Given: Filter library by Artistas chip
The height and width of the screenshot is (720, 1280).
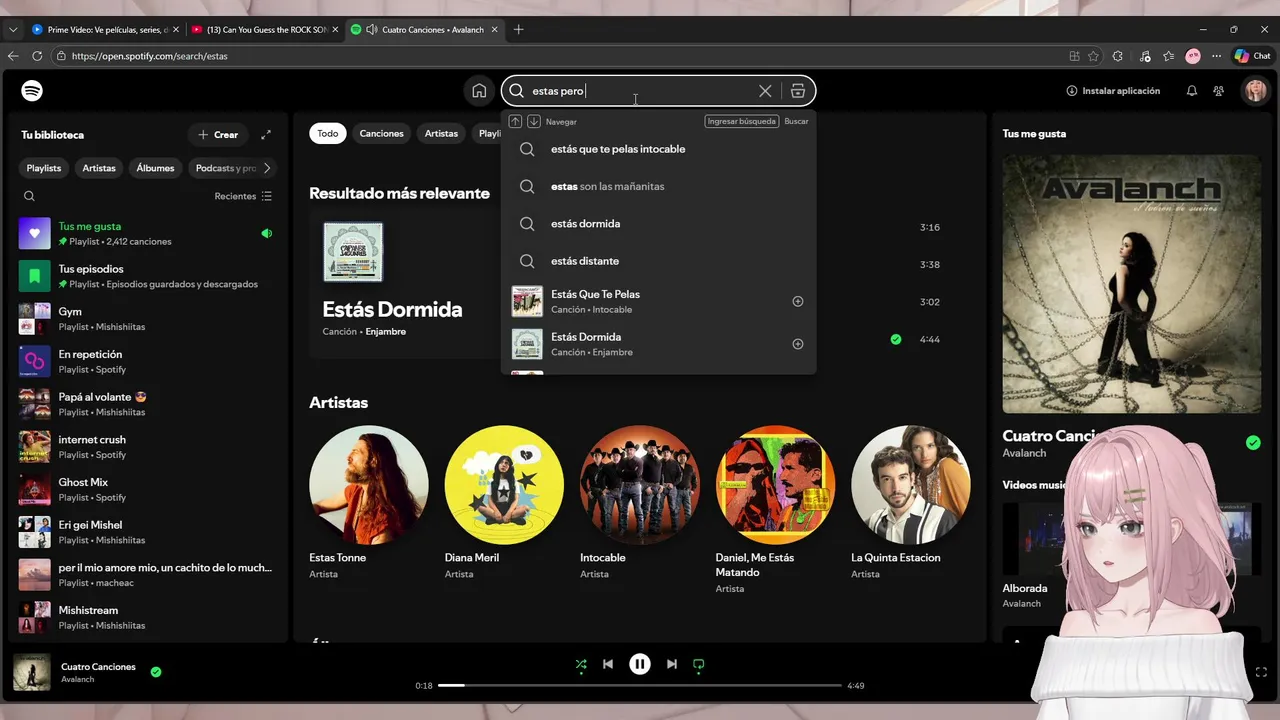Looking at the screenshot, I should click(x=99, y=168).
